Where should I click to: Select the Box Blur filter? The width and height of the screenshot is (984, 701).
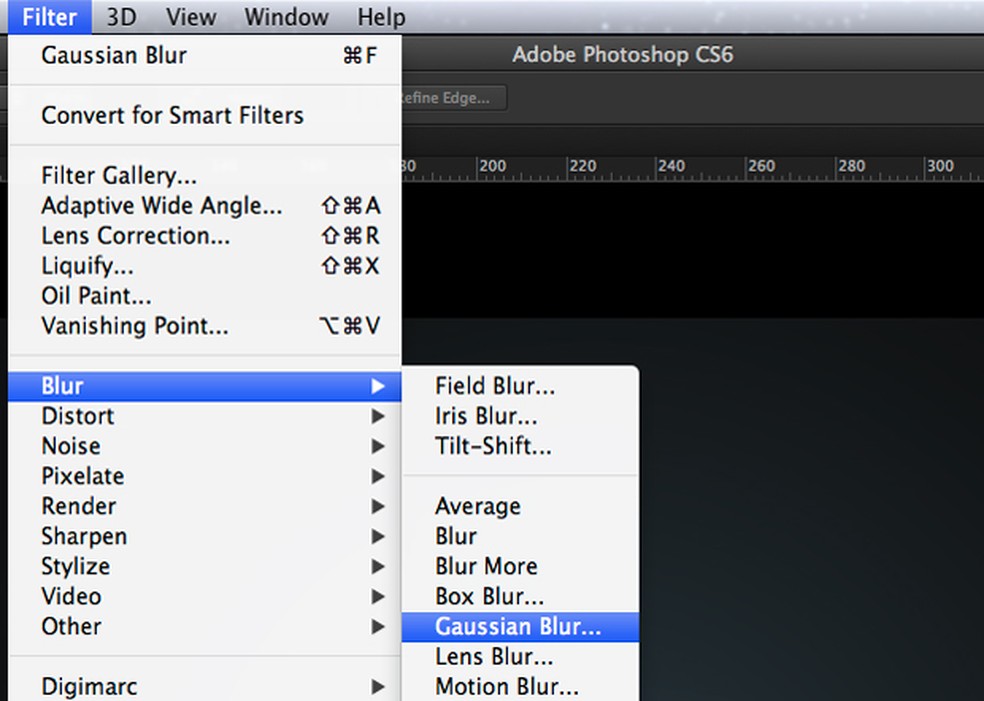[x=489, y=597]
